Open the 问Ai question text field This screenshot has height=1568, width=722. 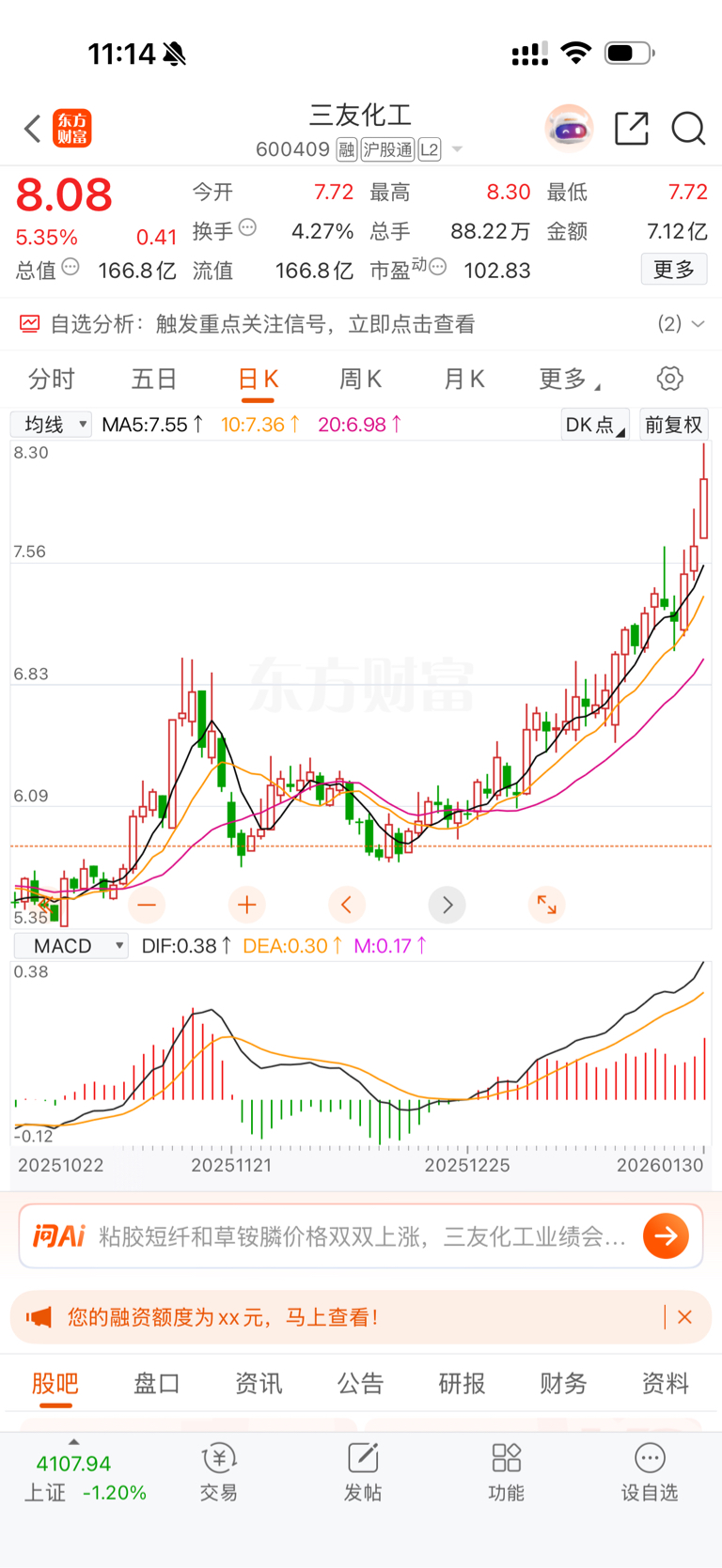(x=362, y=1235)
